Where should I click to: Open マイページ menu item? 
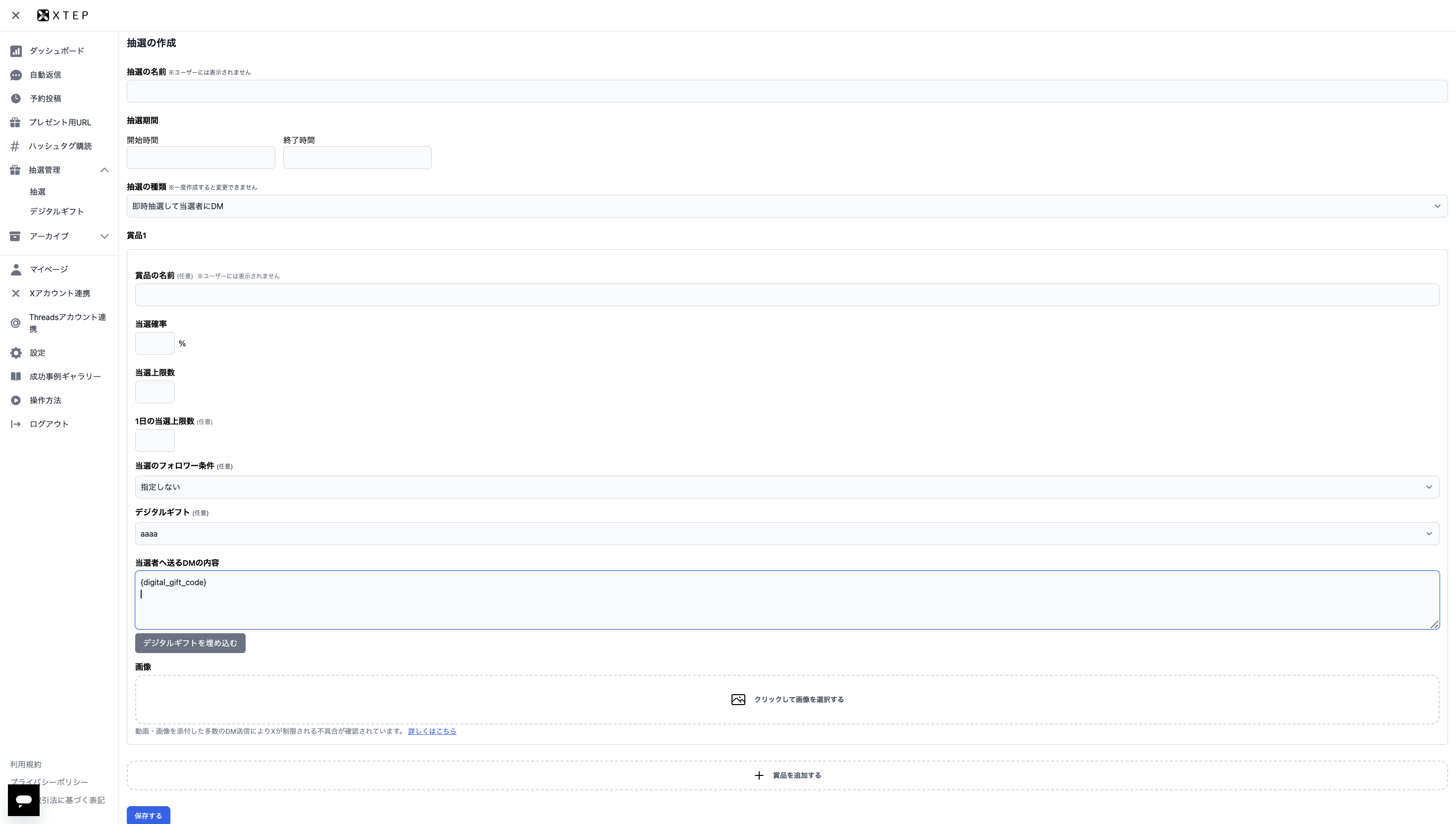tap(49, 270)
